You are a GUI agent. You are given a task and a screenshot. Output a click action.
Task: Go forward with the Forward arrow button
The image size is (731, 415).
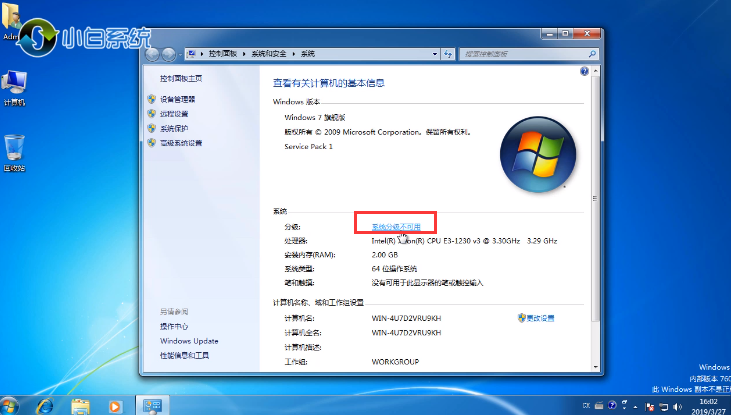coord(168,55)
